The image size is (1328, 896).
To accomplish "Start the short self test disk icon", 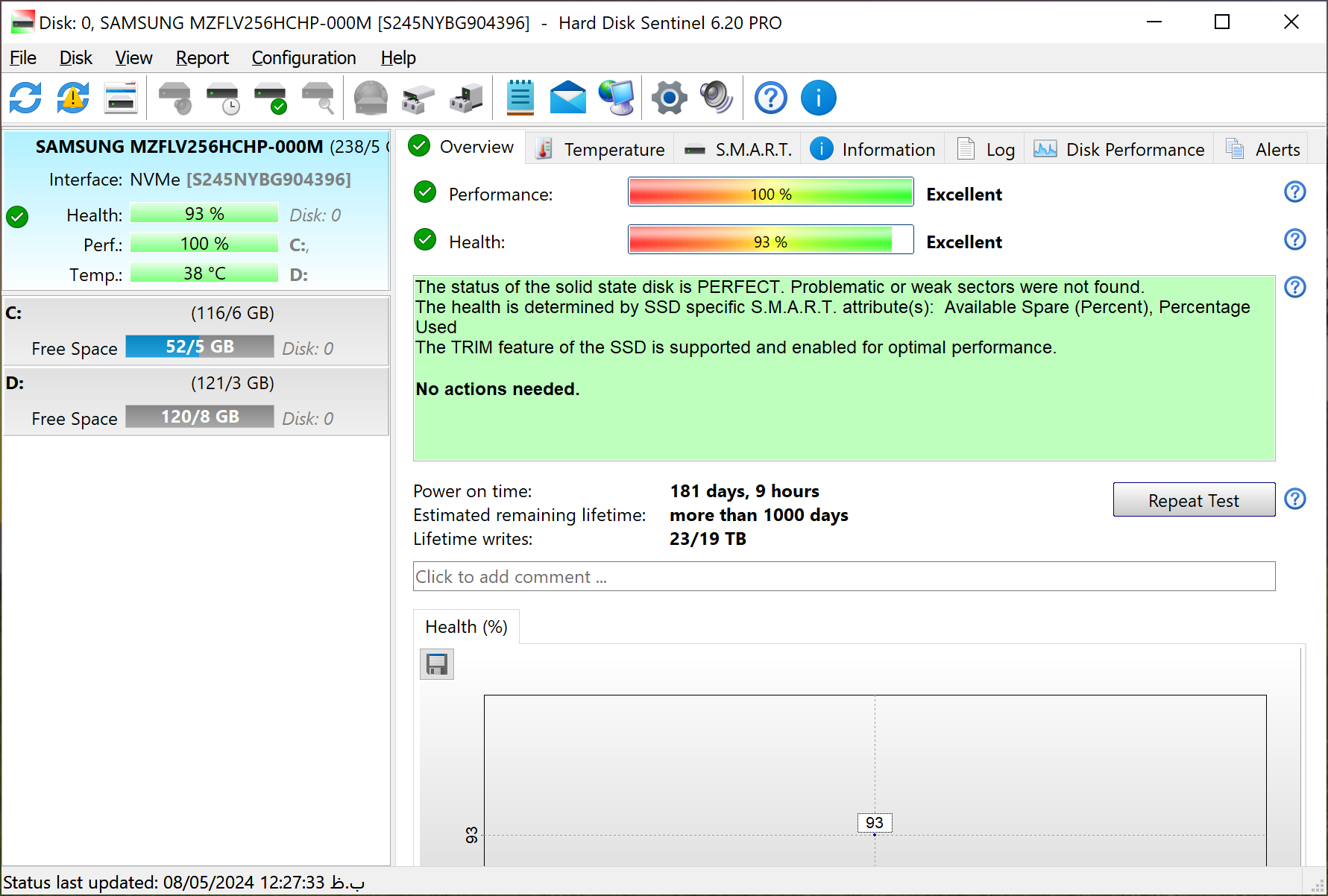I will pos(175,98).
